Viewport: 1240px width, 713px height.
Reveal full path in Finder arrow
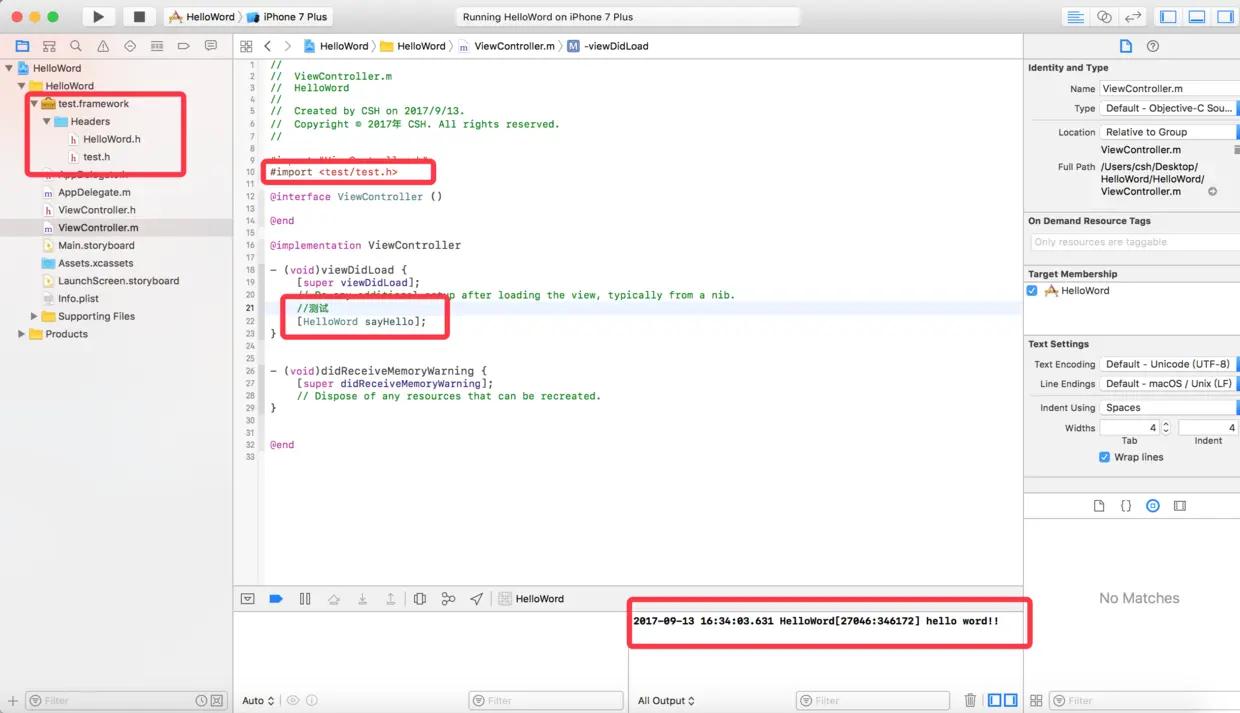[1212, 192]
